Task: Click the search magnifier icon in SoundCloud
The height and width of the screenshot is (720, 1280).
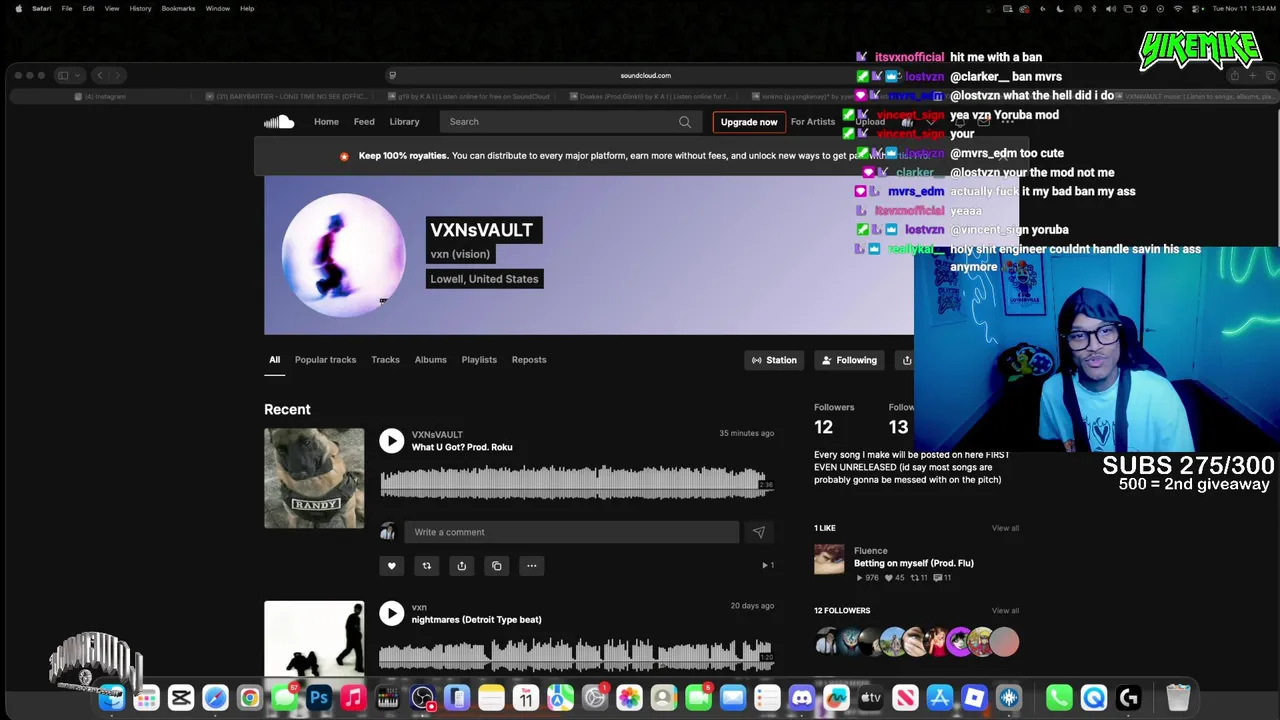Action: [x=685, y=122]
